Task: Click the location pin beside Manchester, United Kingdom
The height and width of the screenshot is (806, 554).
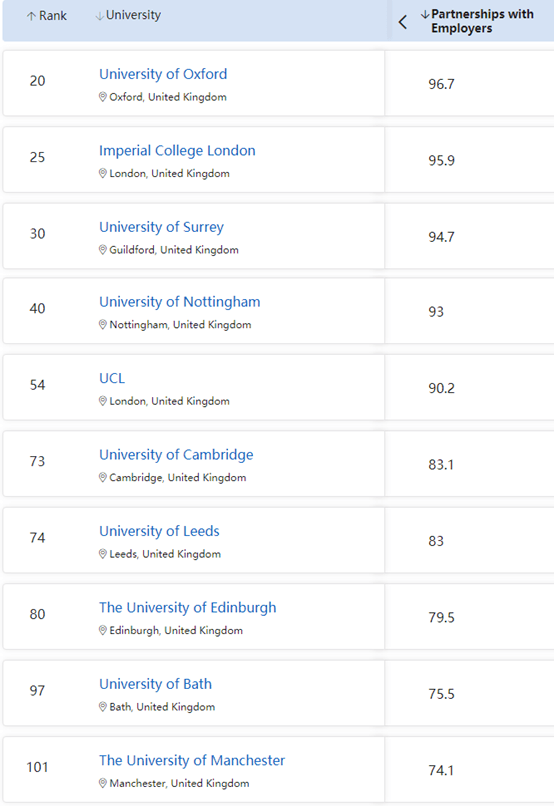Action: (103, 783)
